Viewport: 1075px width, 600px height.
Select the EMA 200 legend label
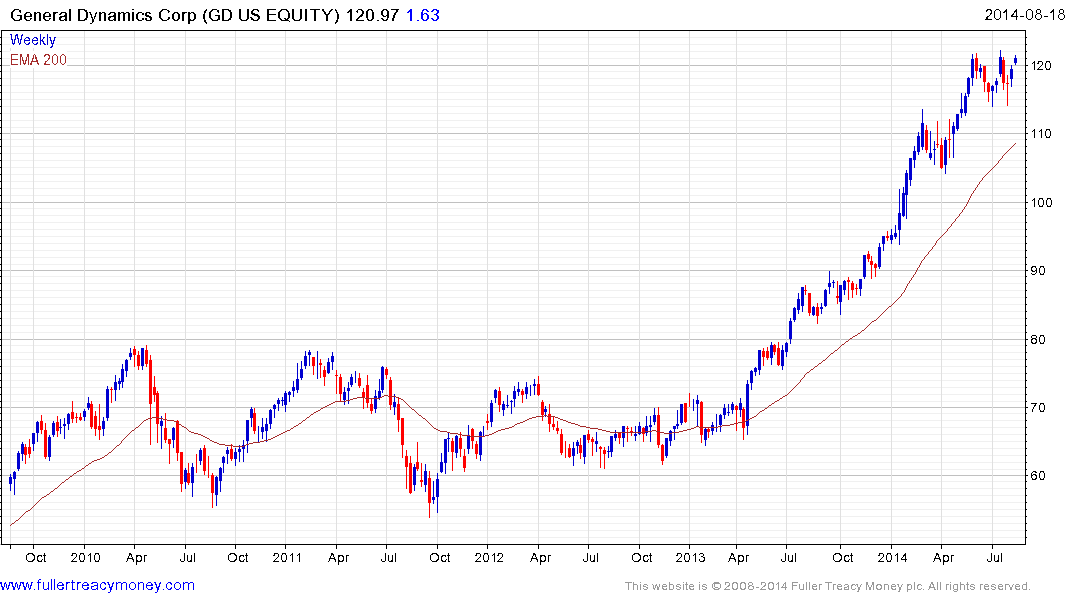tap(39, 60)
